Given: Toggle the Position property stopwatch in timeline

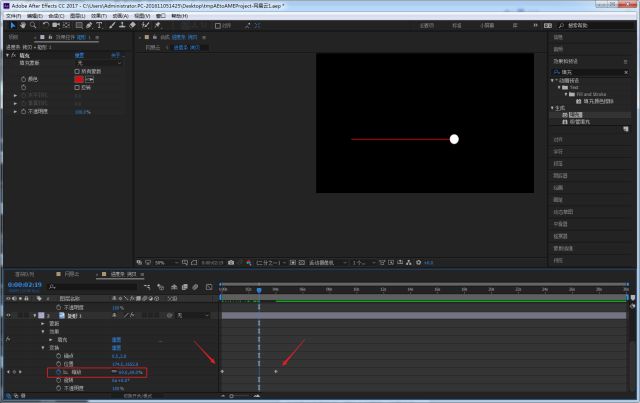Looking at the screenshot, I should (58, 364).
